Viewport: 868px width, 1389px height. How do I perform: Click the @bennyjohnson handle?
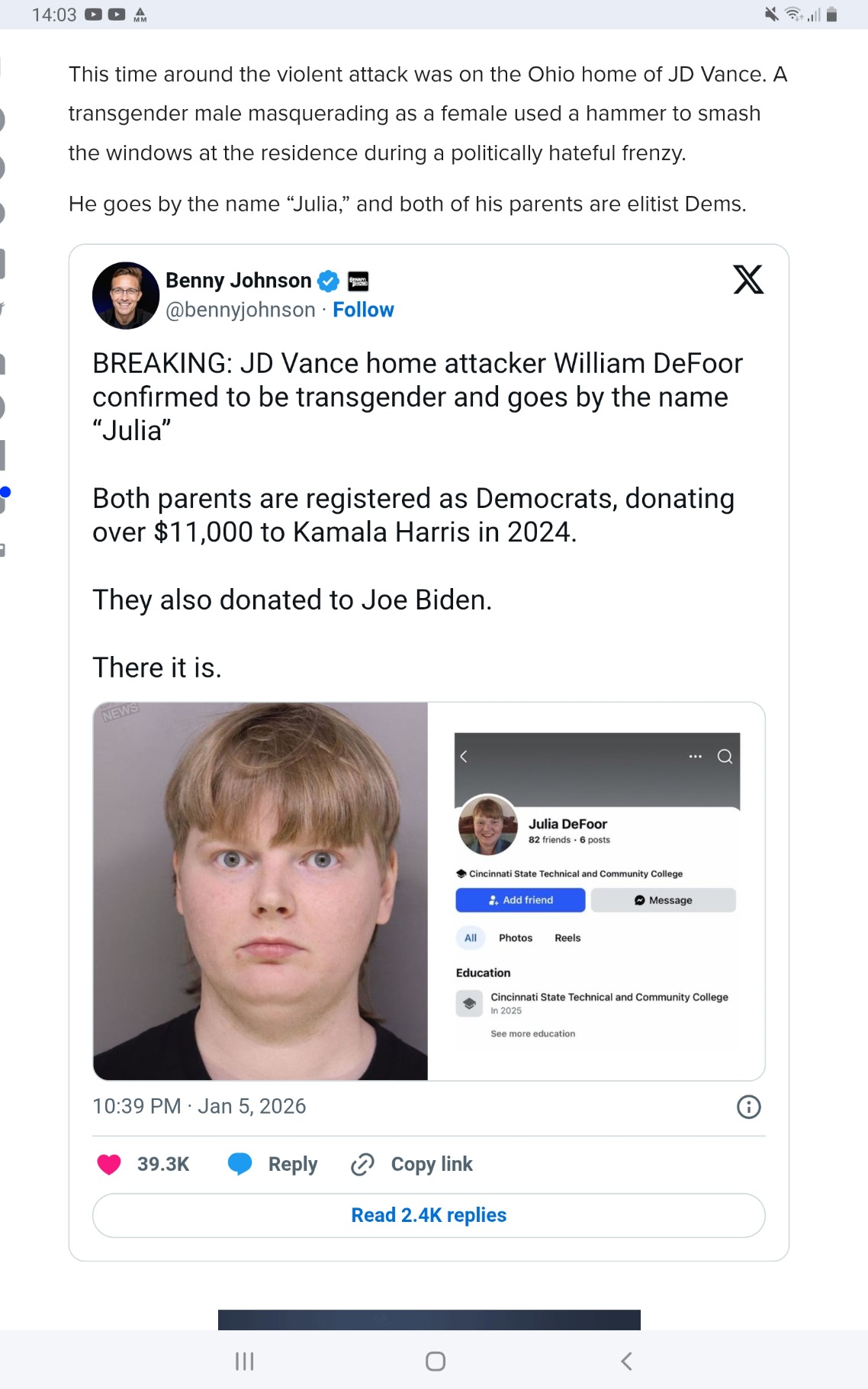[240, 310]
